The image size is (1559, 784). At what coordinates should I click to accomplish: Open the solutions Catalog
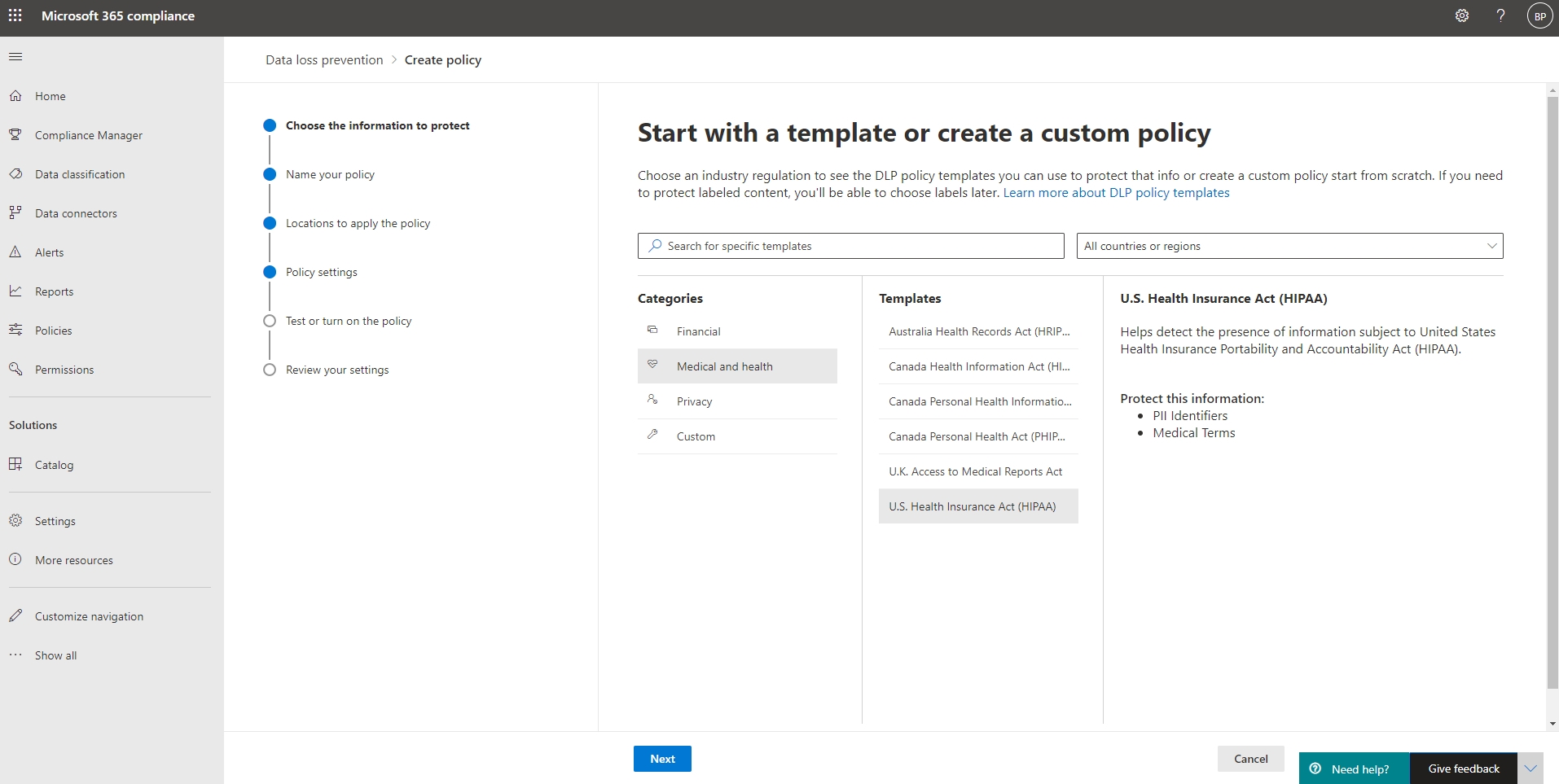pos(55,464)
